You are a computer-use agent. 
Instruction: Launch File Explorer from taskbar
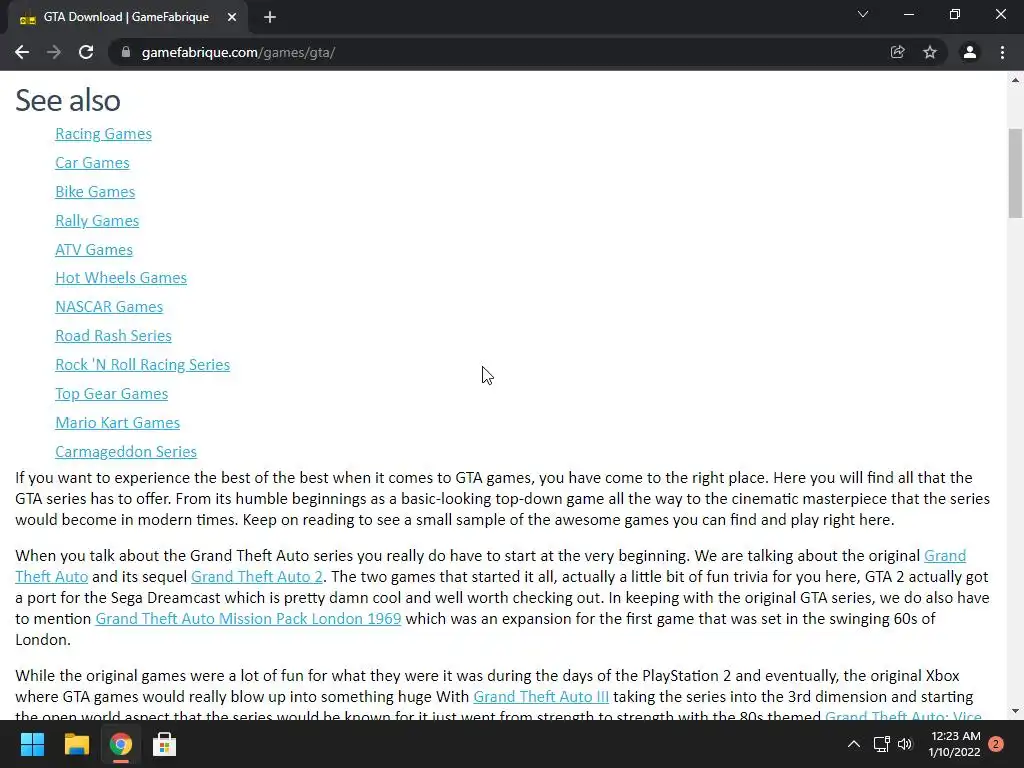pyautogui.click(x=76, y=744)
